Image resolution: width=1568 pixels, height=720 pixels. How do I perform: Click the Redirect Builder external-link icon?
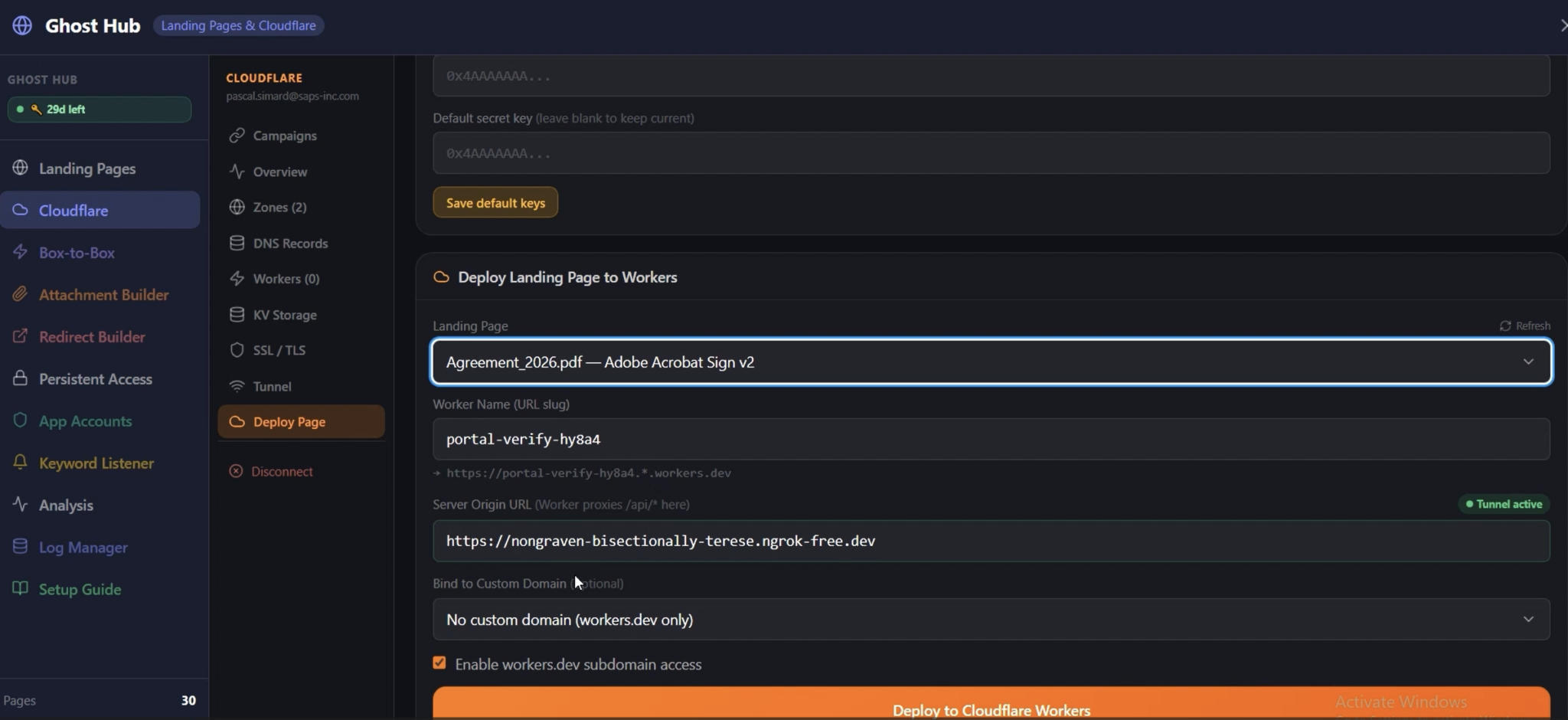21,336
